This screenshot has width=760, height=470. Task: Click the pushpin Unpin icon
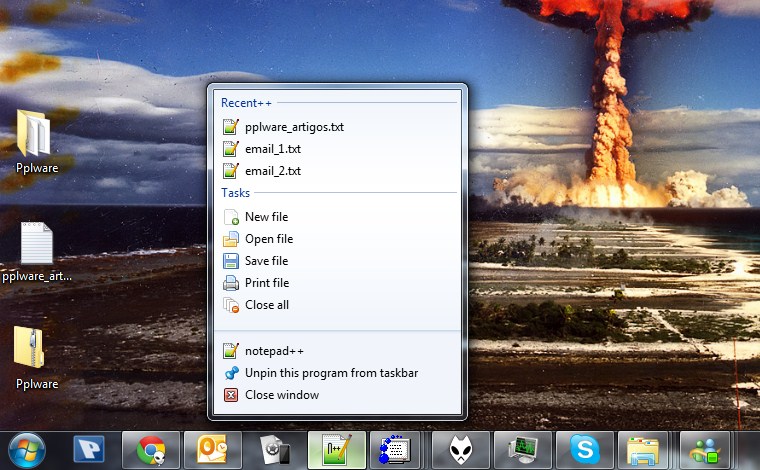(232, 373)
